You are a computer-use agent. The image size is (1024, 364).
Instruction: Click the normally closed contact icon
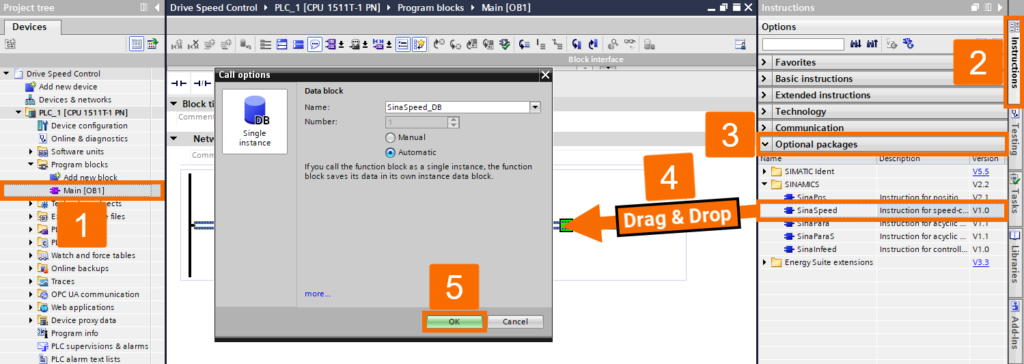201,84
